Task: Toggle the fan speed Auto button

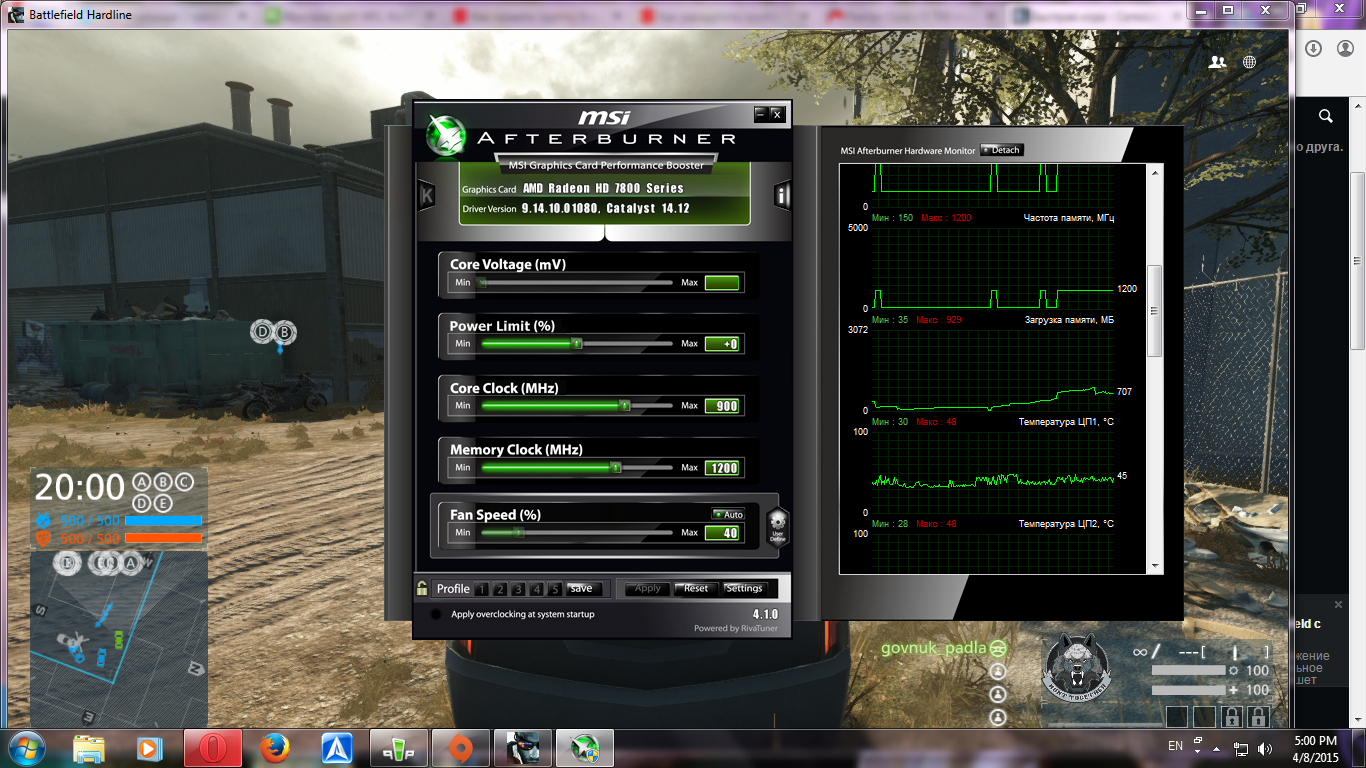Action: pos(728,514)
